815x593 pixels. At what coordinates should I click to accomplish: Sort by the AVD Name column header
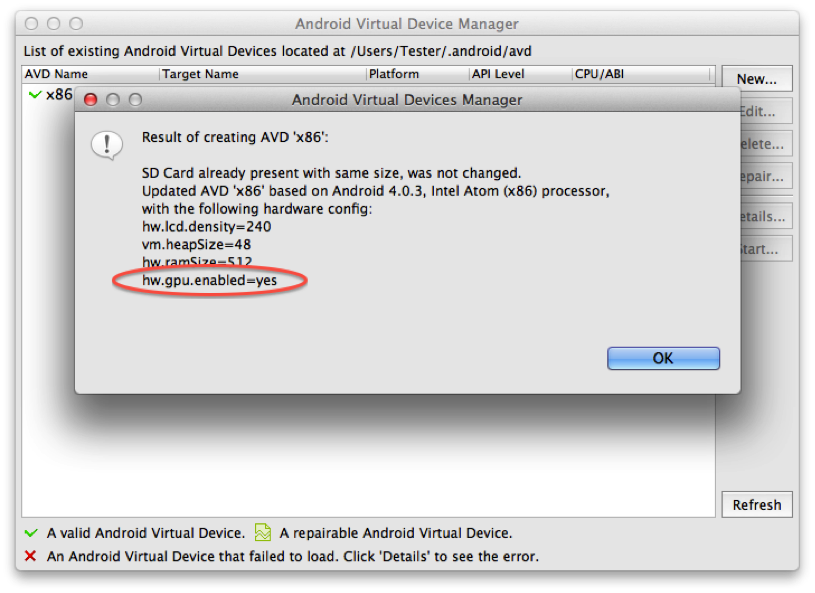[x=90, y=74]
